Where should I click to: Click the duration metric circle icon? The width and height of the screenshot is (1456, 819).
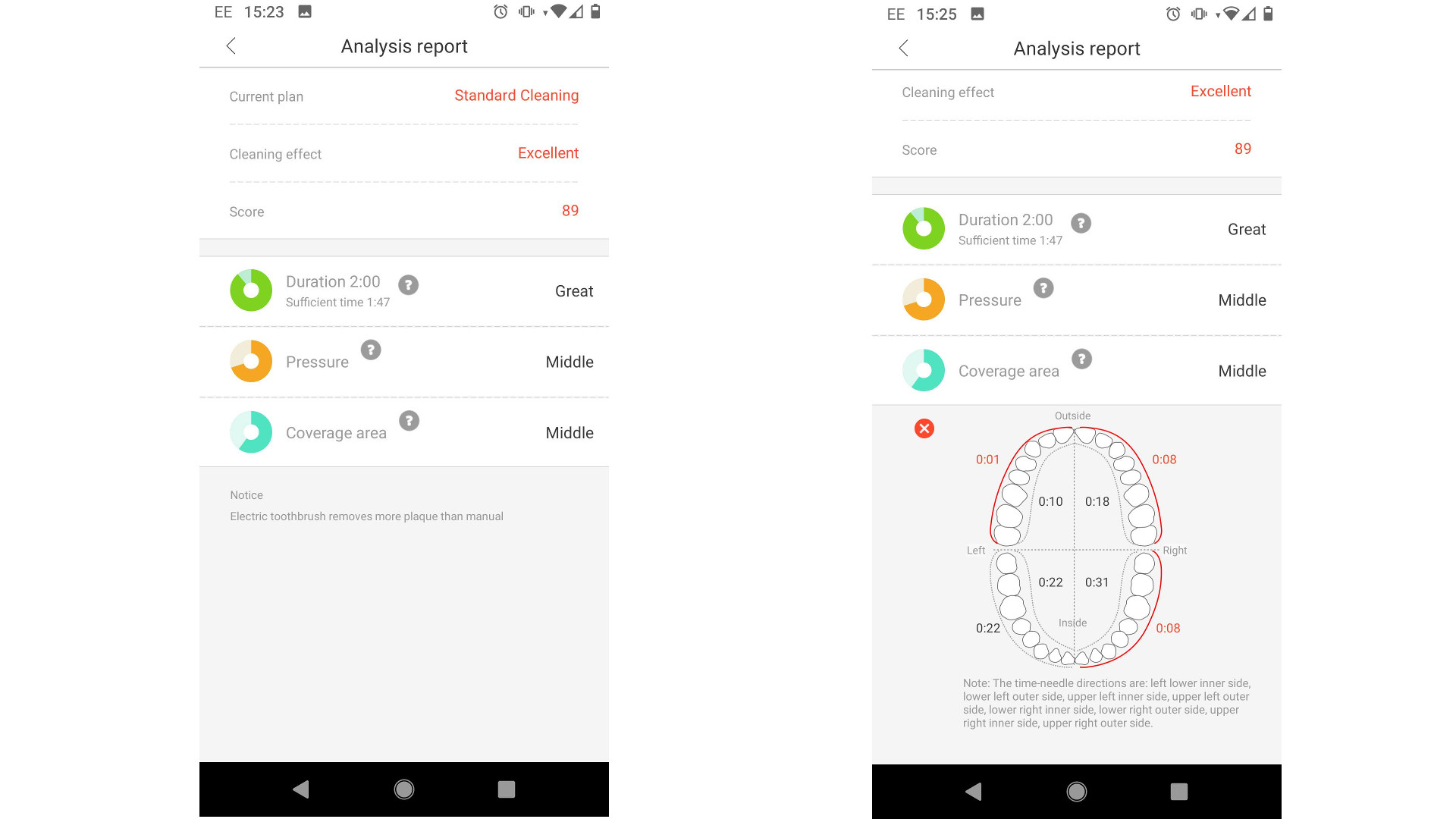pos(249,291)
